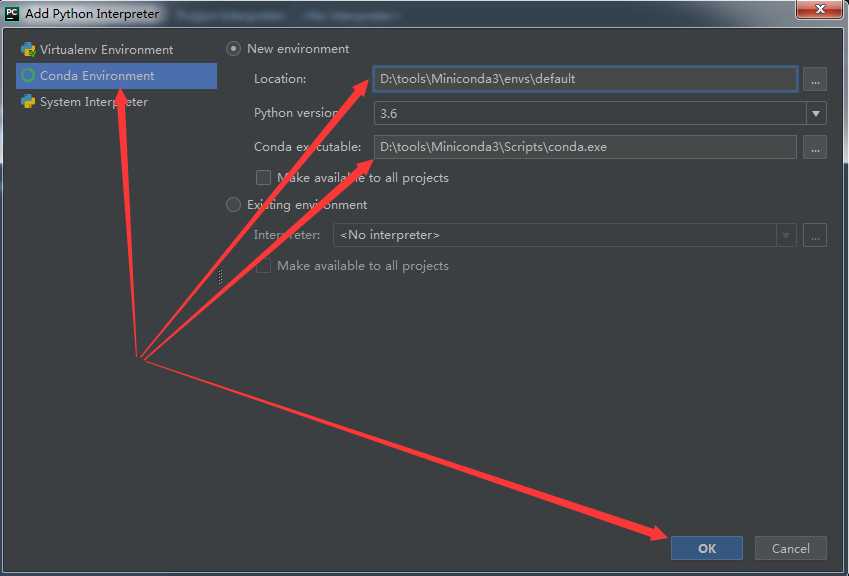849x576 pixels.
Task: Confirm with the OK button
Action: click(x=707, y=548)
